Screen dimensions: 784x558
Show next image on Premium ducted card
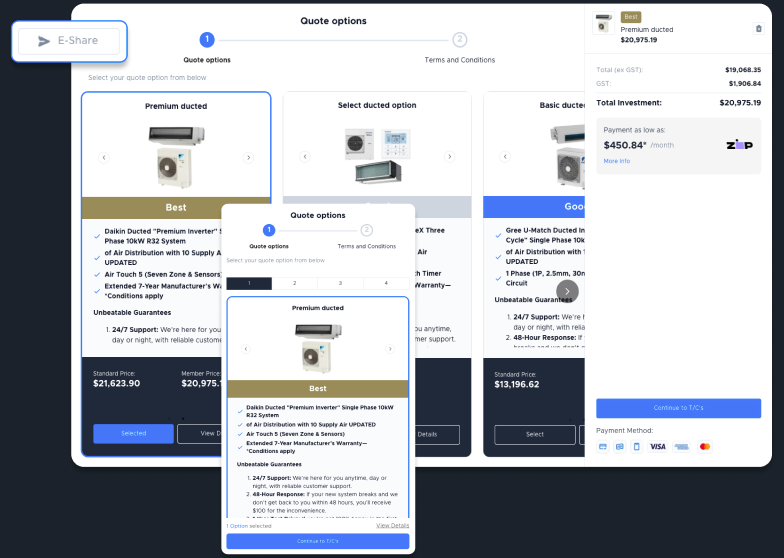(x=248, y=157)
